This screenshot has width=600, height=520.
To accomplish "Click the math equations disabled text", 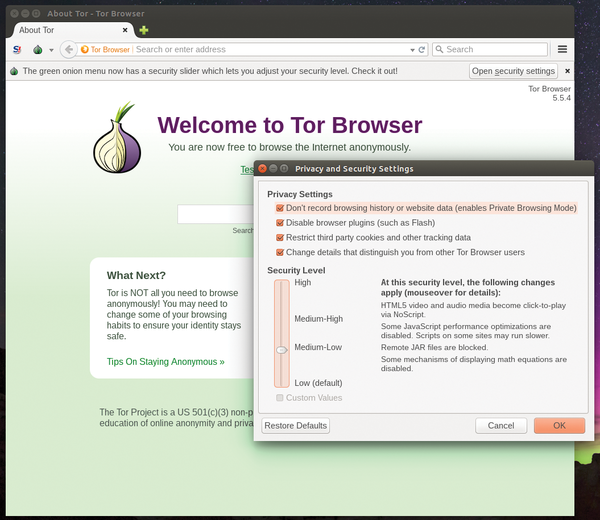I will click(x=474, y=364).
